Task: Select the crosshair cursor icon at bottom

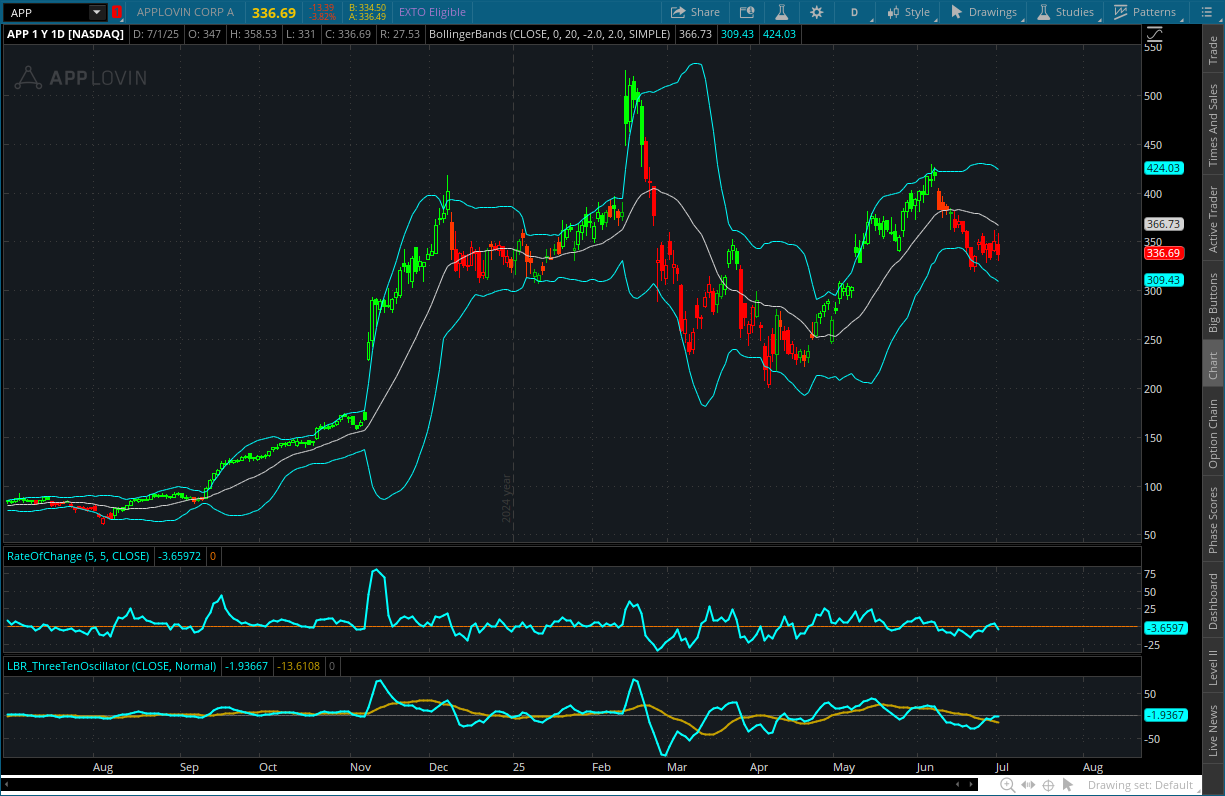Action: [1048, 785]
